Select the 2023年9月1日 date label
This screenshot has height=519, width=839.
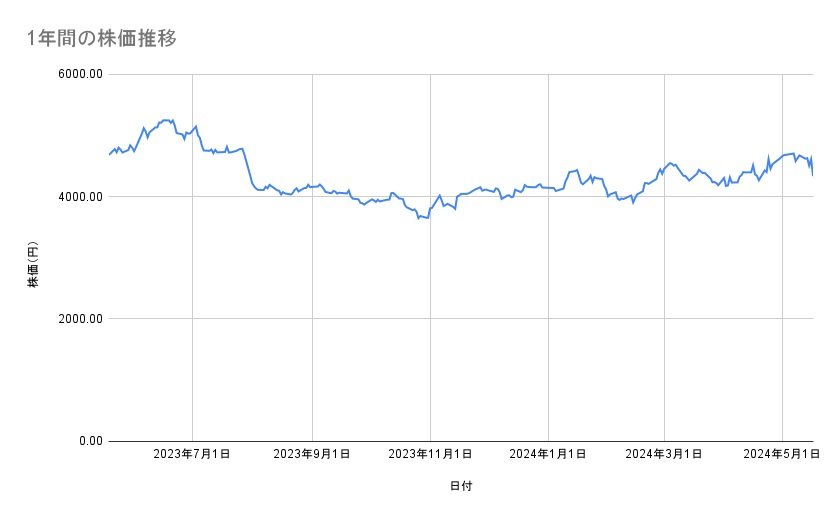[312, 455]
